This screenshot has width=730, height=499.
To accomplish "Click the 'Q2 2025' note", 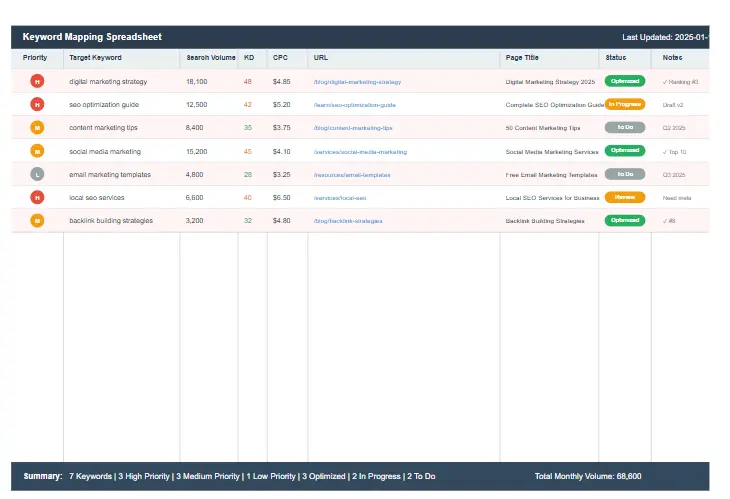I will (x=674, y=128).
